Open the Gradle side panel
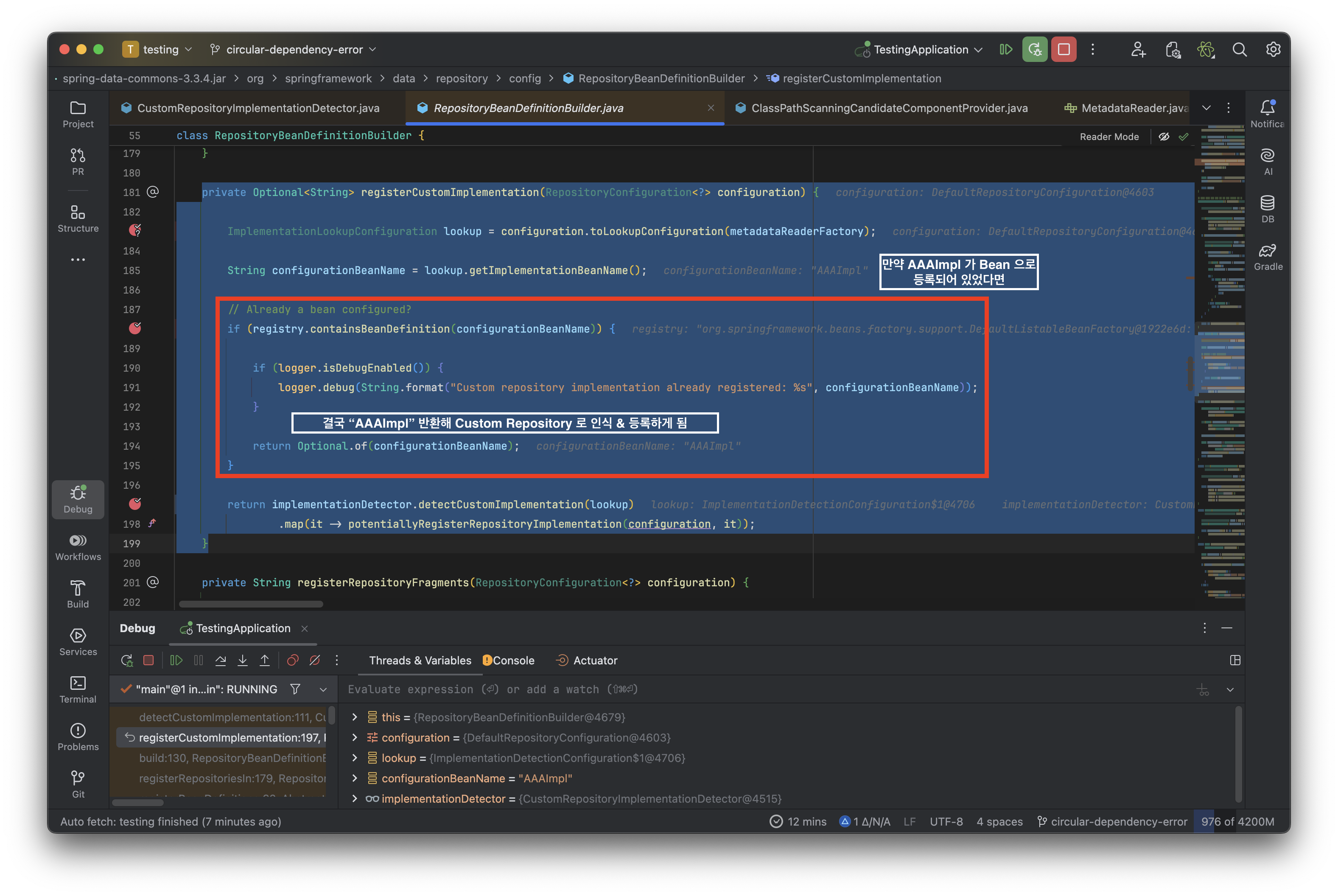Image resolution: width=1338 pixels, height=896 pixels. (1268, 257)
